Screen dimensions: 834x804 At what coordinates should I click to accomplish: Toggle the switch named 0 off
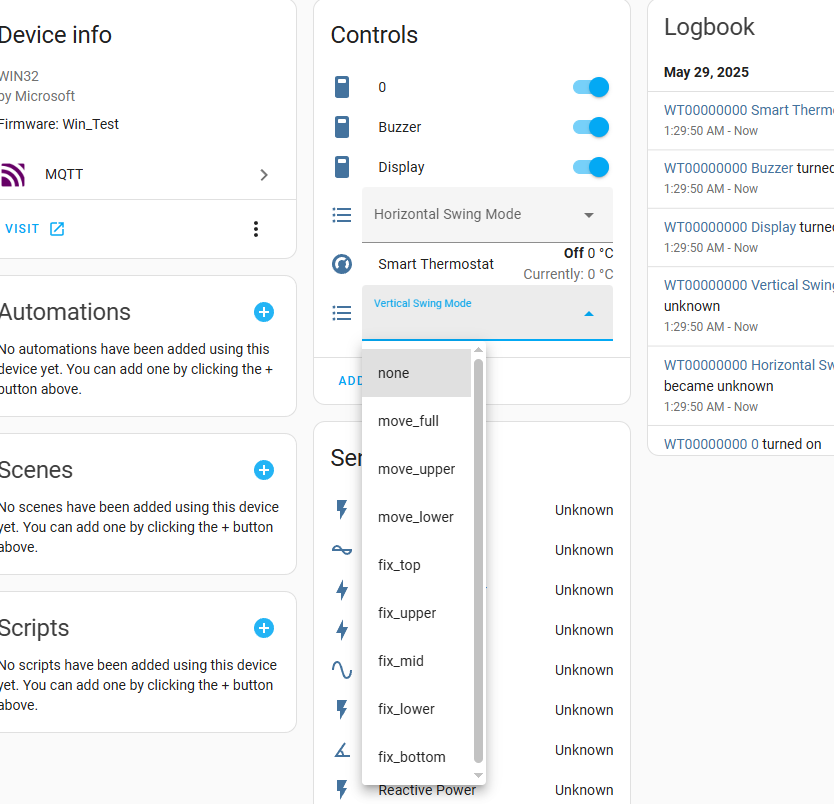(590, 87)
